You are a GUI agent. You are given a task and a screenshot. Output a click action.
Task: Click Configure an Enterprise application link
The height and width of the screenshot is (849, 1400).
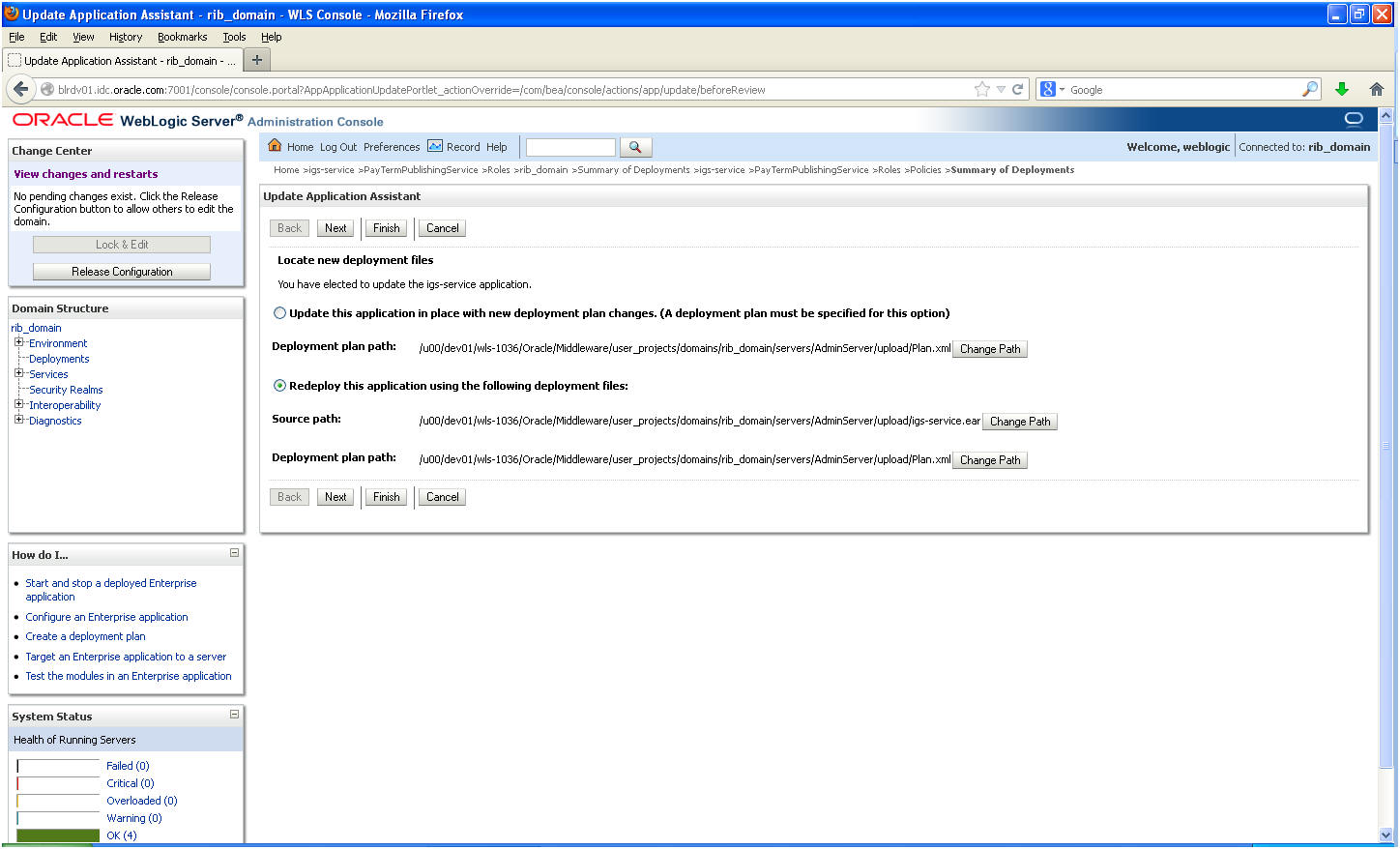[x=106, y=617]
